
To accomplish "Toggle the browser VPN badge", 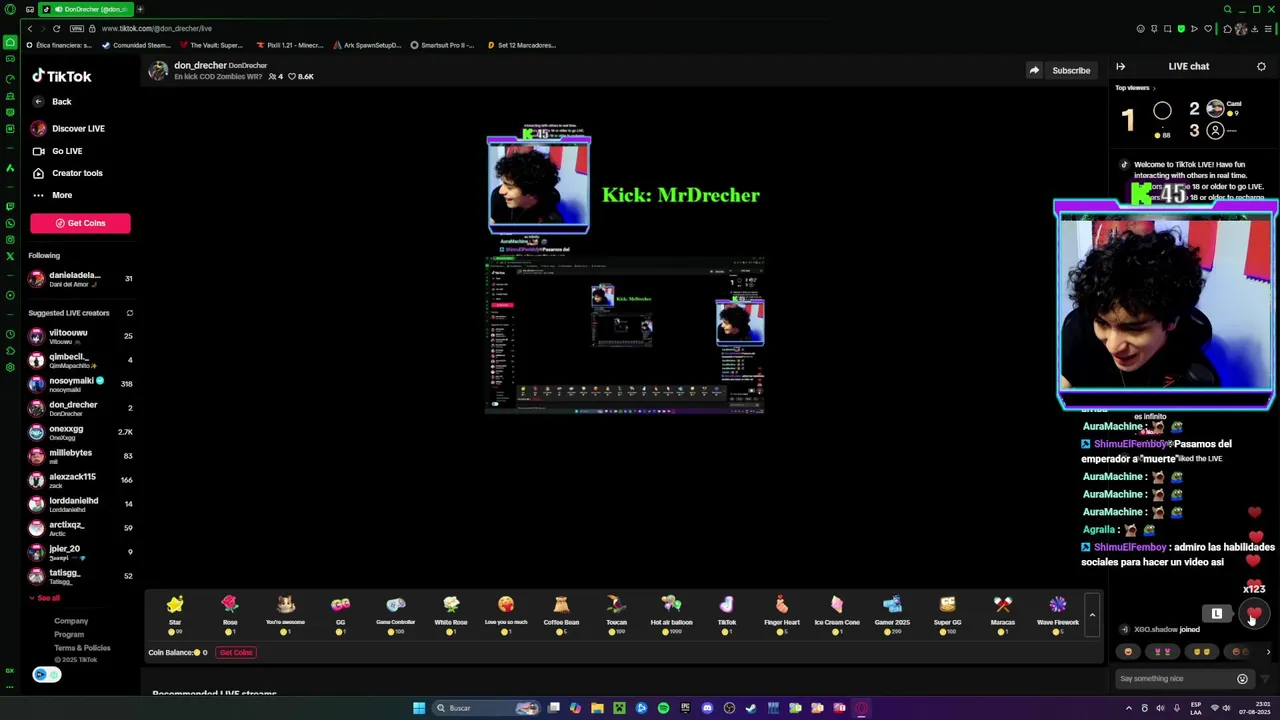I will (x=77, y=28).
